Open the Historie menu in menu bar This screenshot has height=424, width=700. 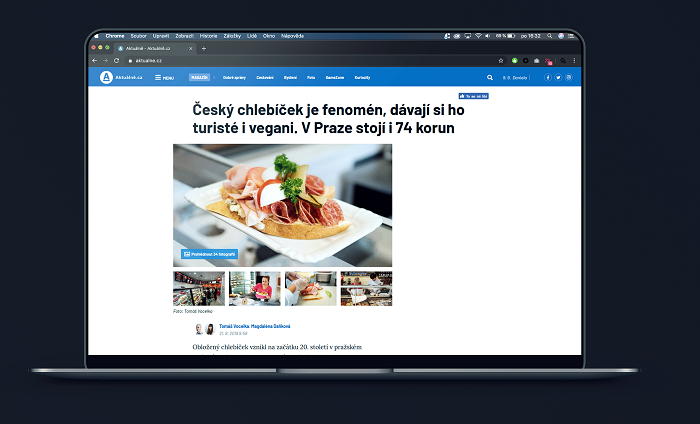(x=209, y=36)
